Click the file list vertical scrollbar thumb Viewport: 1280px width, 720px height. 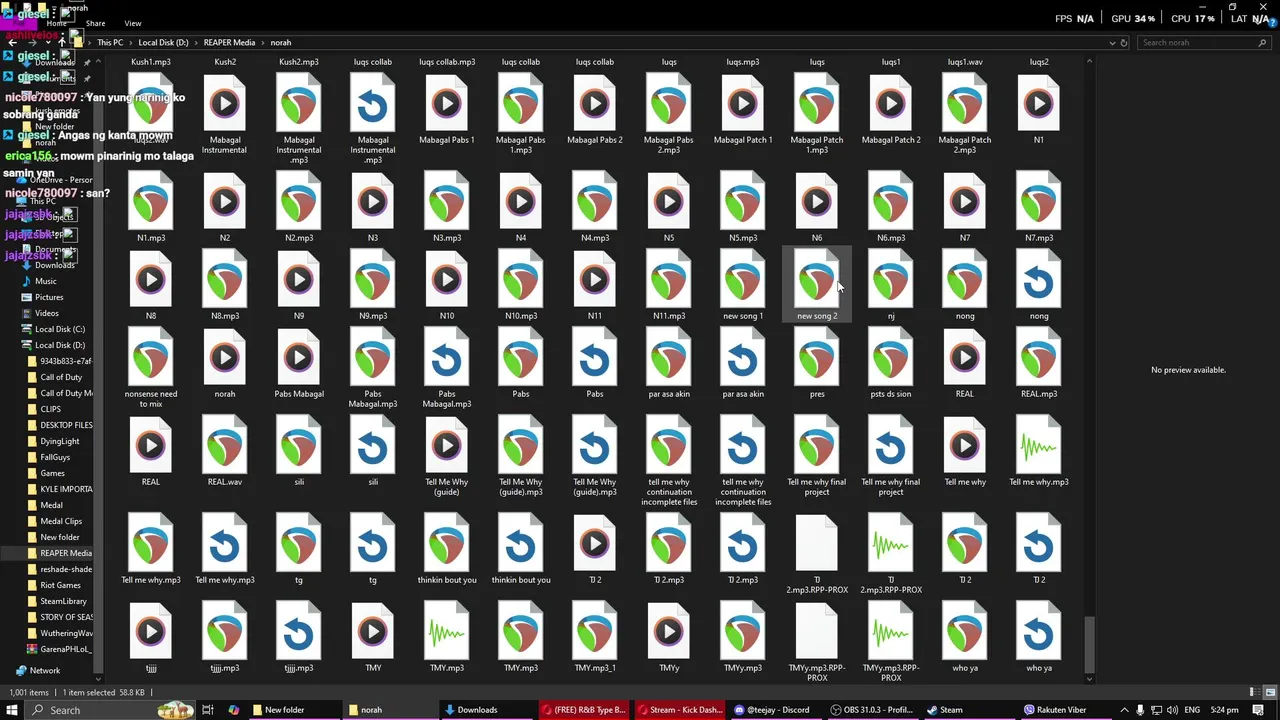point(1090,643)
